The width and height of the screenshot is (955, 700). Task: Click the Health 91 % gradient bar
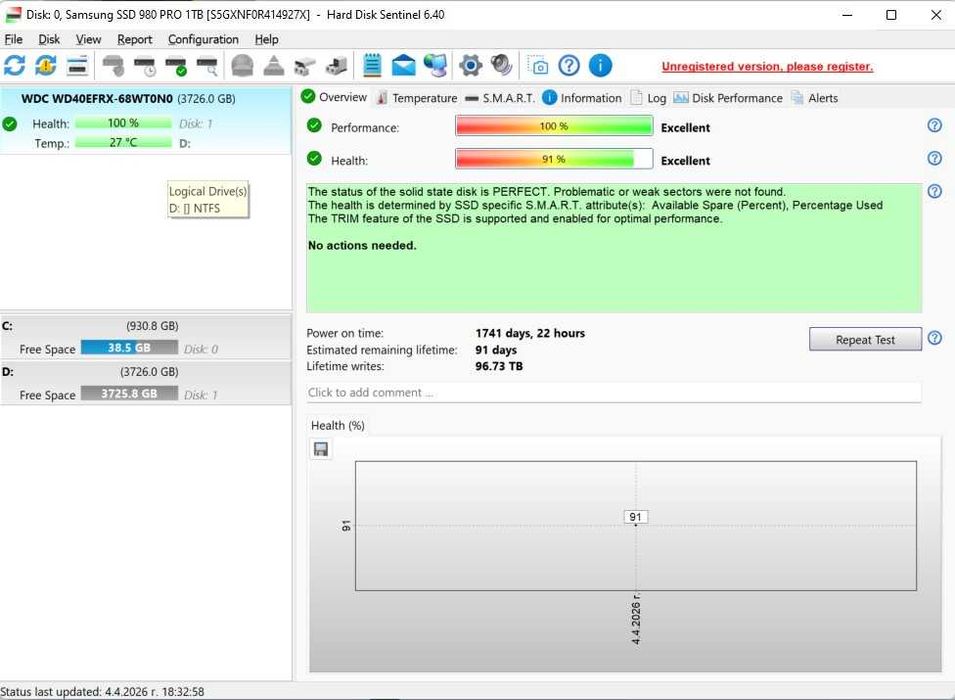[554, 159]
